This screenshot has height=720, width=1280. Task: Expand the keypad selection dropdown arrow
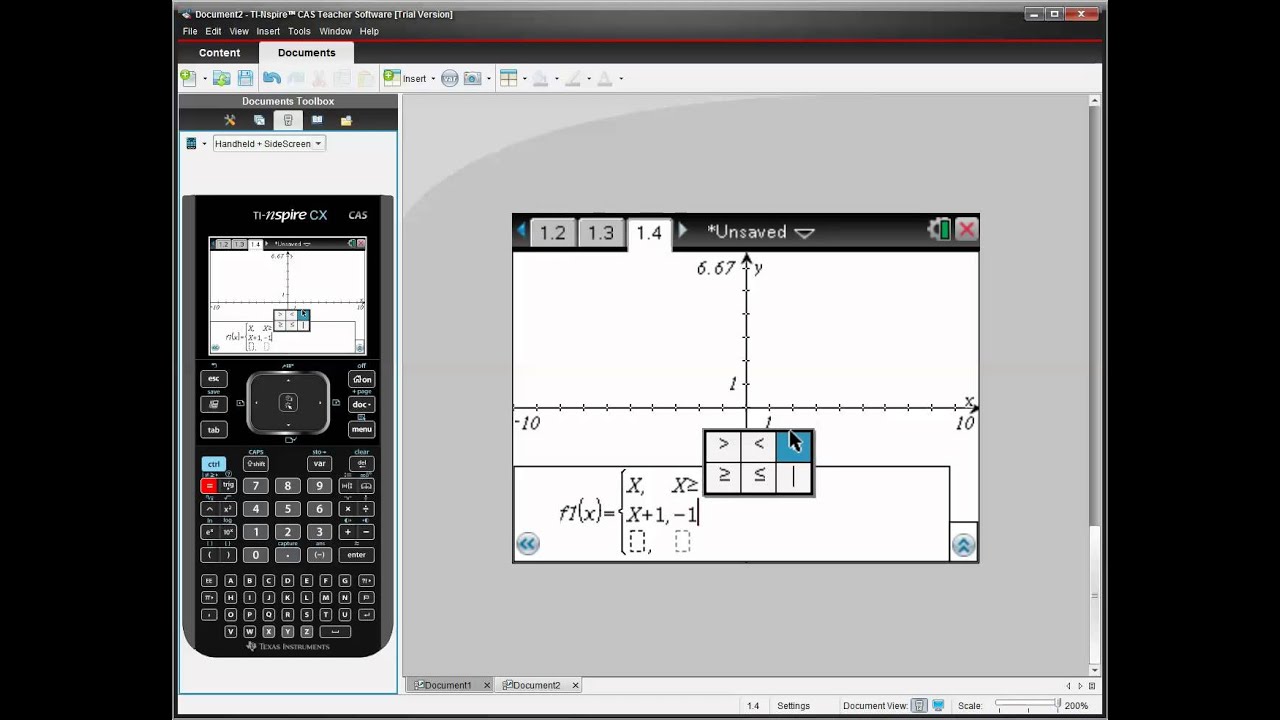204,143
